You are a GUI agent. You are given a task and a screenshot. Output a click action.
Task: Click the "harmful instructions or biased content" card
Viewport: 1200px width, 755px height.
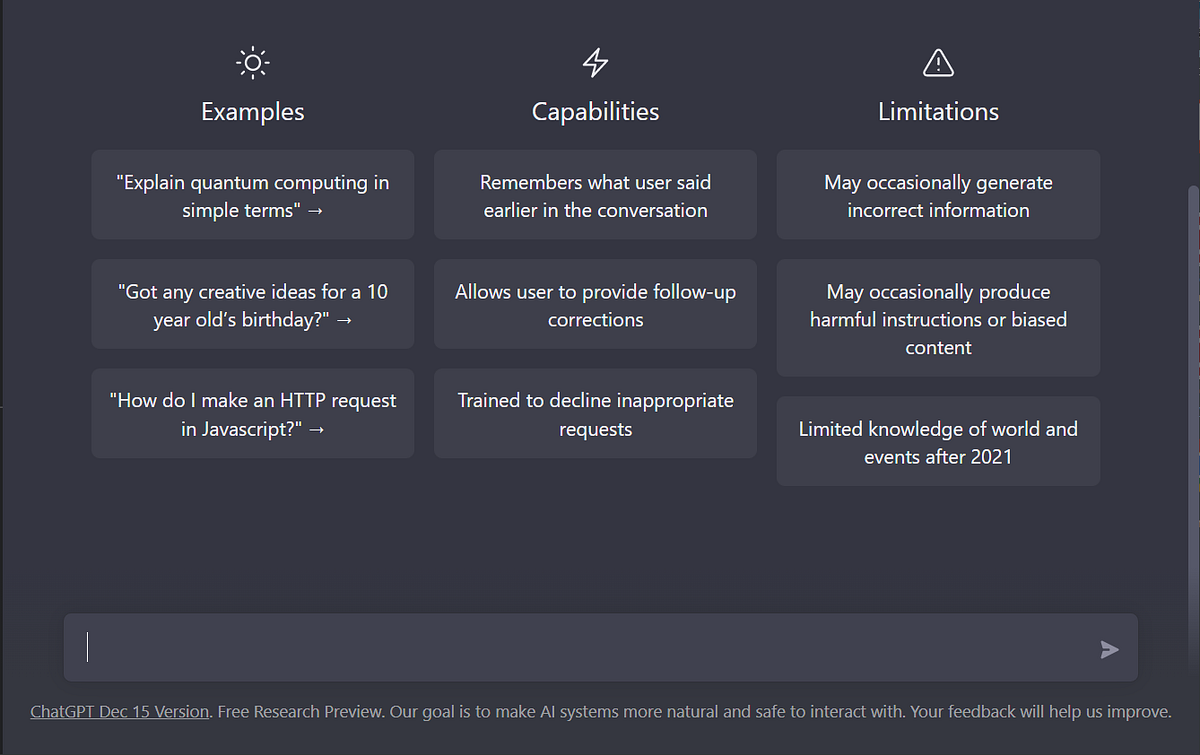click(x=938, y=318)
